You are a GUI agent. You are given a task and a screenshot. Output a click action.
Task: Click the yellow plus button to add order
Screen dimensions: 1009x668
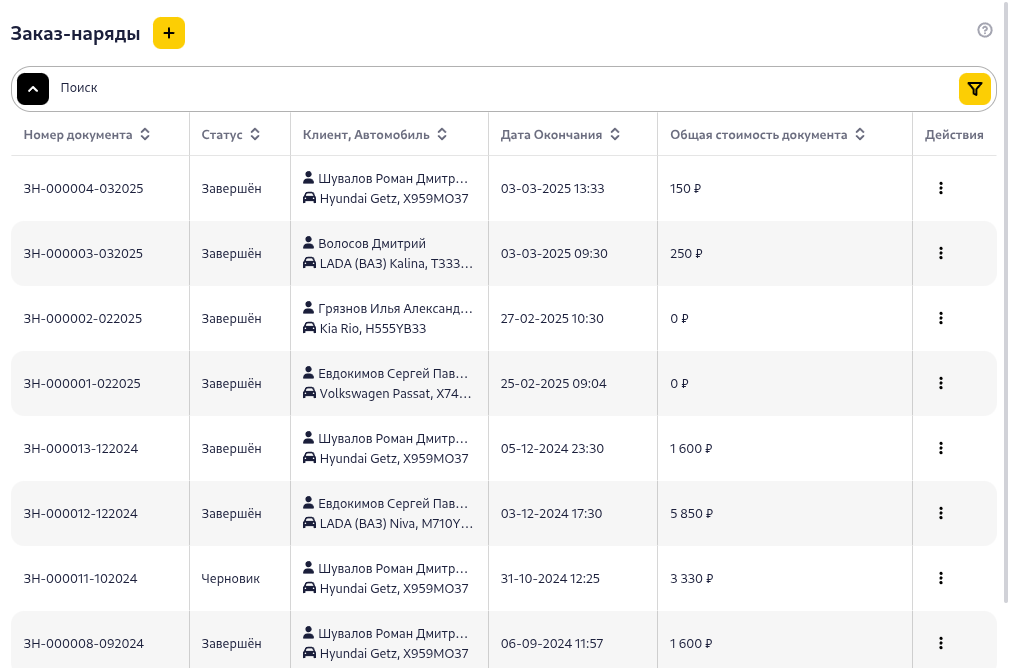[x=169, y=33]
